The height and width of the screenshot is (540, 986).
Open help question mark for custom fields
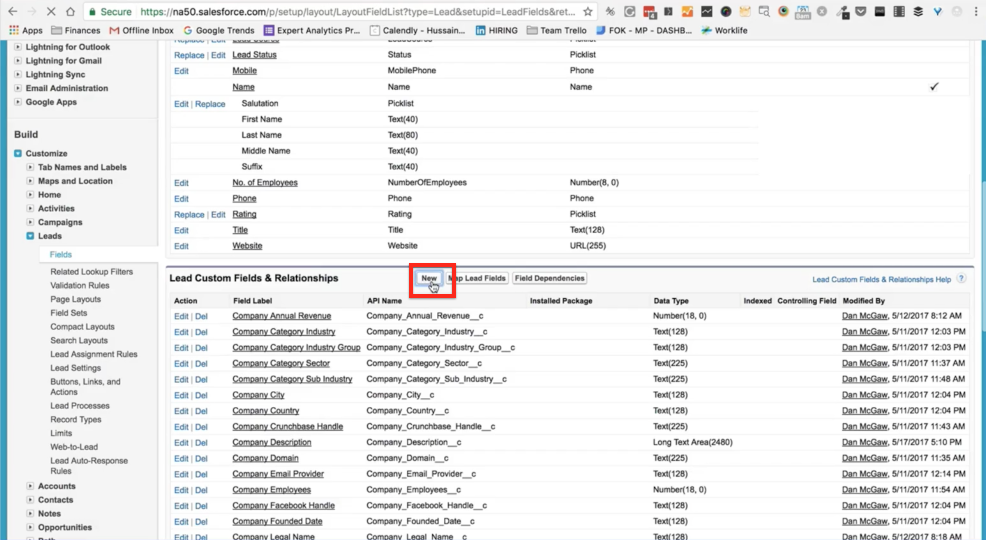pos(961,278)
